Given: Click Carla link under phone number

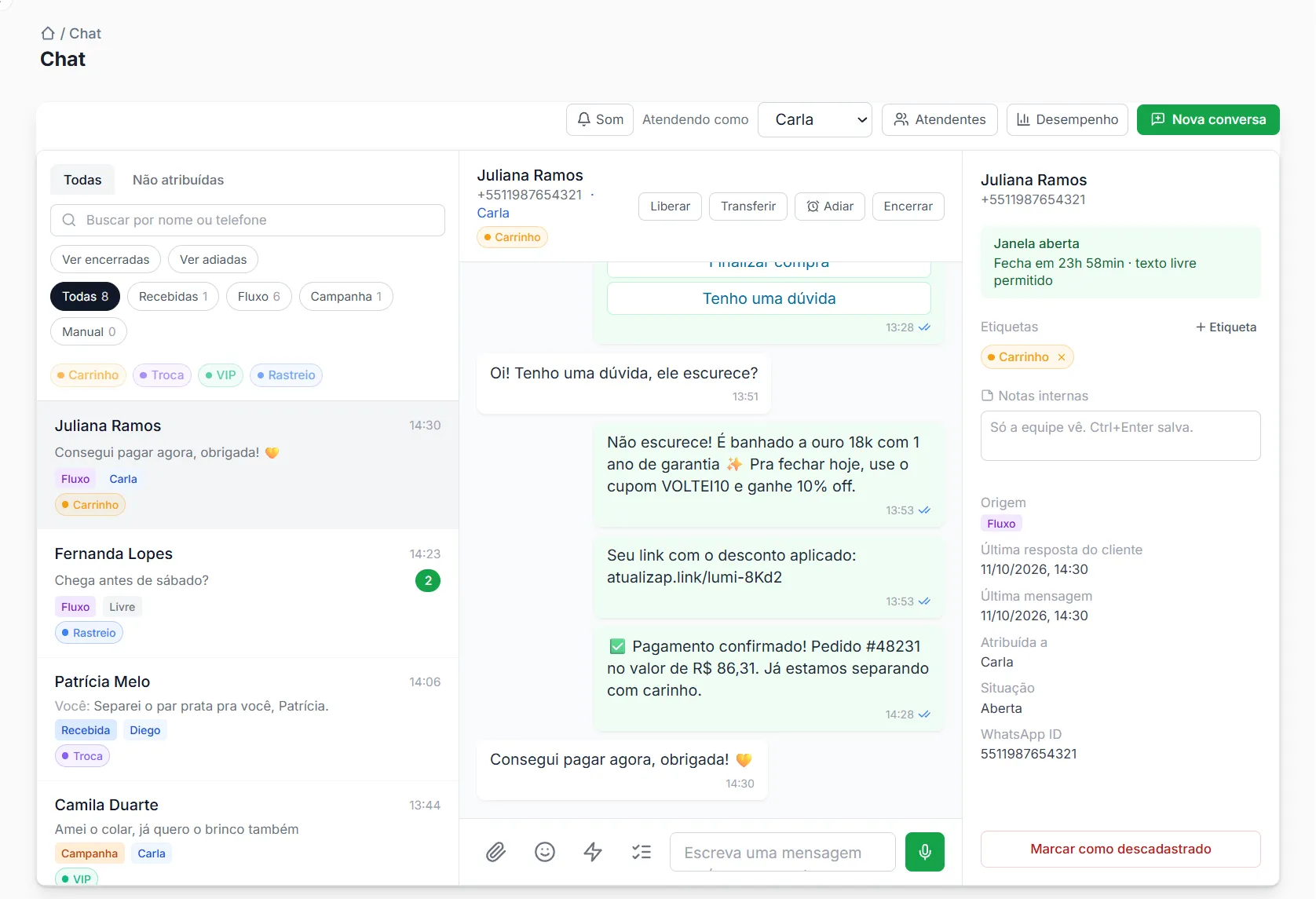Looking at the screenshot, I should pyautogui.click(x=493, y=213).
